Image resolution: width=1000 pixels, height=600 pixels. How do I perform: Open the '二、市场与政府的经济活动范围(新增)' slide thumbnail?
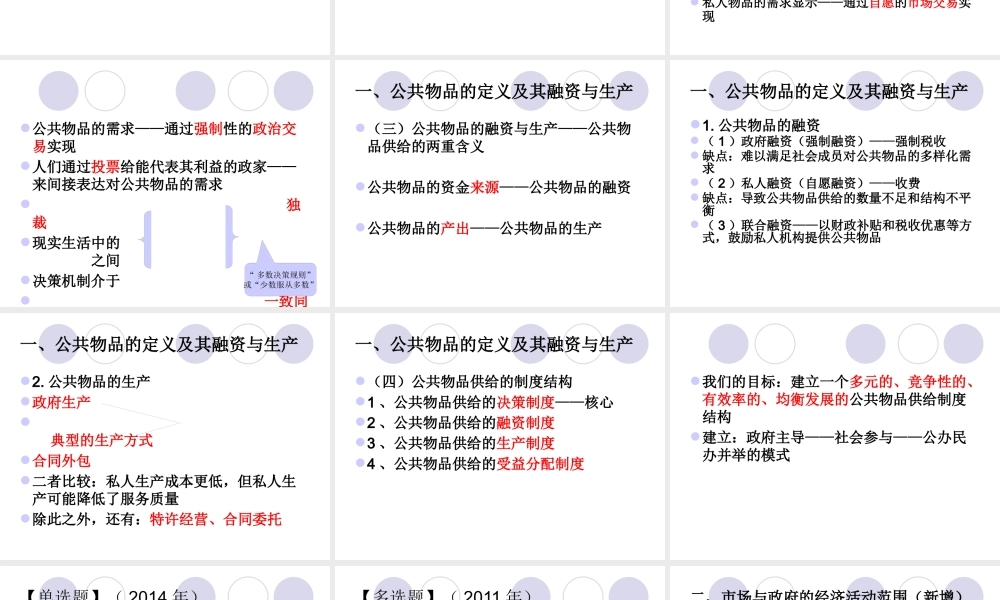click(x=835, y=583)
